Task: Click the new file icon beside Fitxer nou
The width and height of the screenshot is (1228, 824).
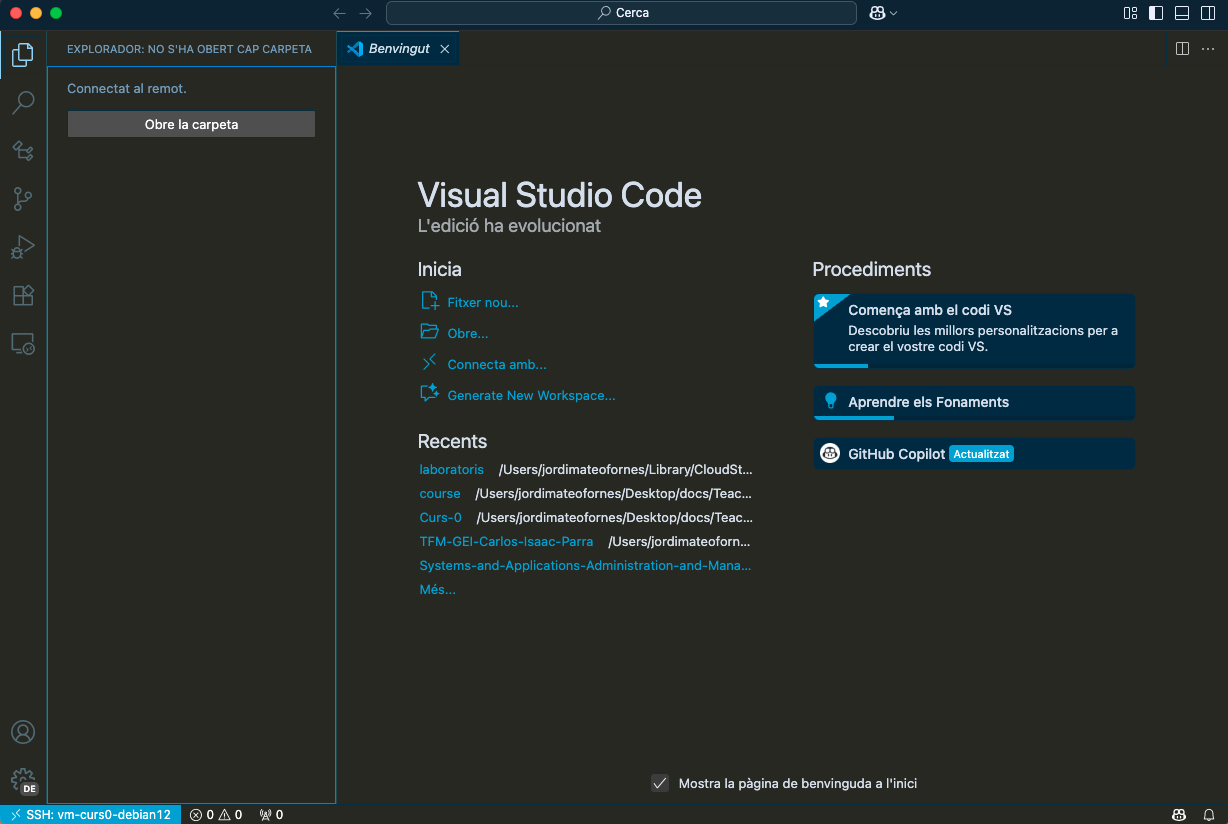Action: pos(430,301)
